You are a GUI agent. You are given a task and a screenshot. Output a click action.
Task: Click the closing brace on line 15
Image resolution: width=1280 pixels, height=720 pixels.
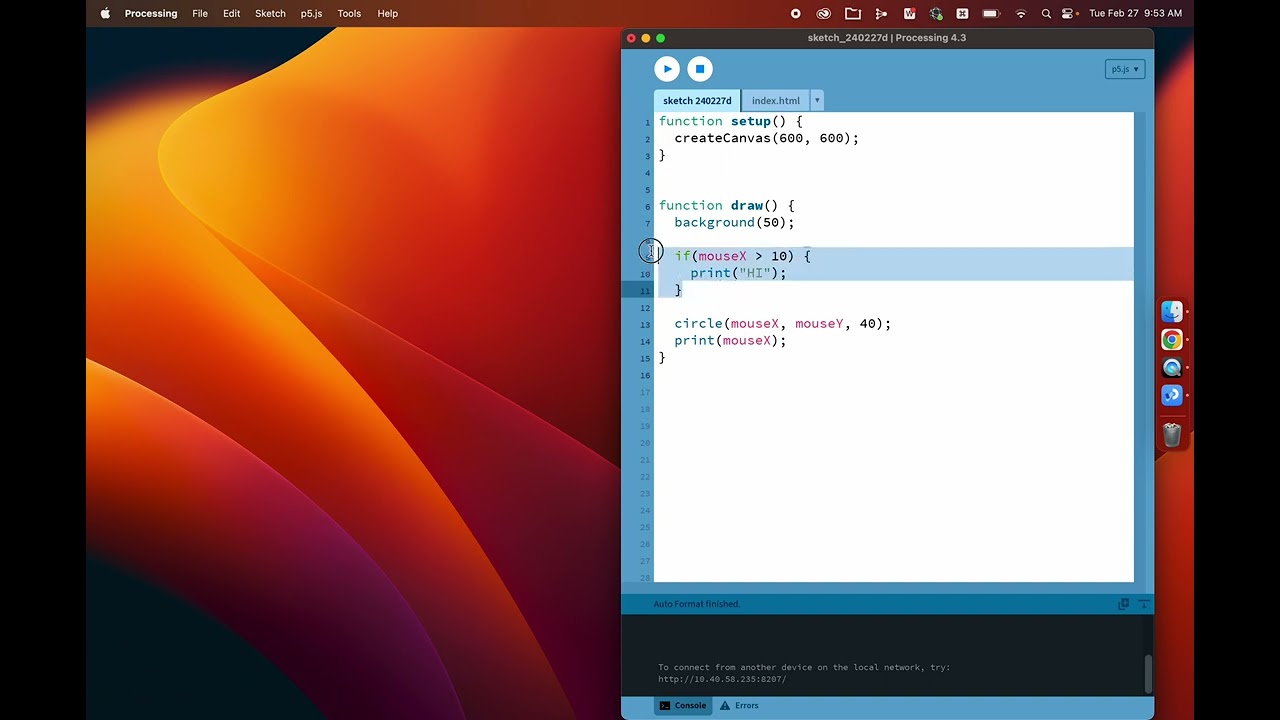click(x=662, y=358)
